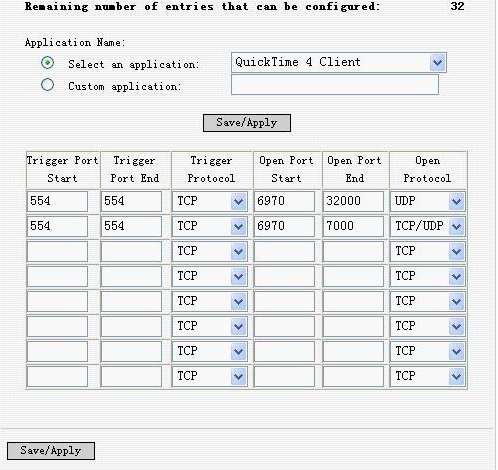Click first row Trigger Port Start field 554

(x=57, y=201)
